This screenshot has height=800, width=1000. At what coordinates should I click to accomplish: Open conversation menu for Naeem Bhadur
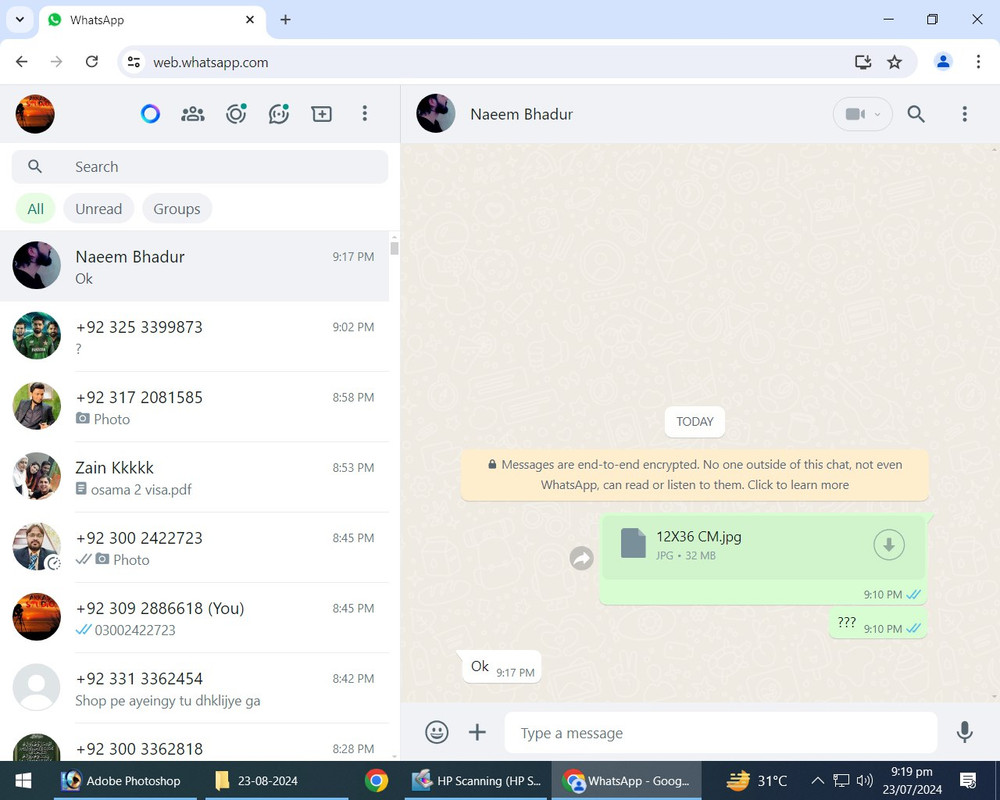point(964,114)
